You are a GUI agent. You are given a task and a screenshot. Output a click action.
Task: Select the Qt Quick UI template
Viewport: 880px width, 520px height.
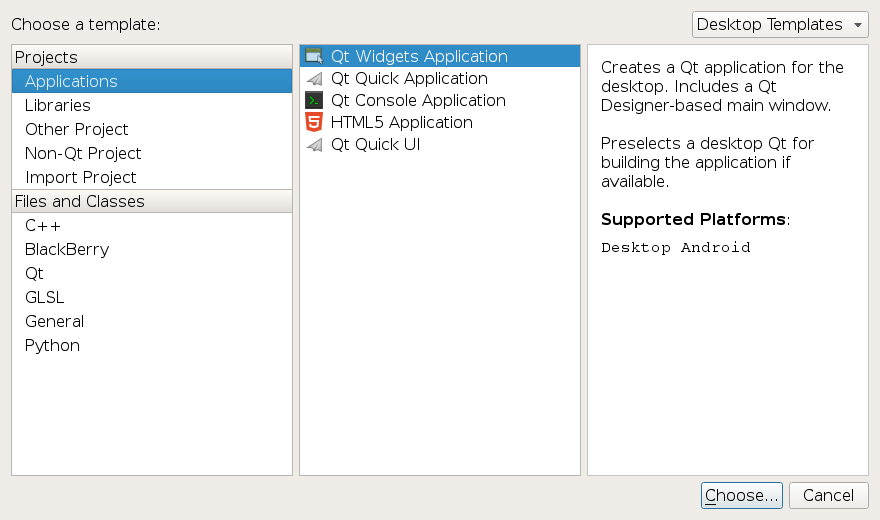click(440, 145)
